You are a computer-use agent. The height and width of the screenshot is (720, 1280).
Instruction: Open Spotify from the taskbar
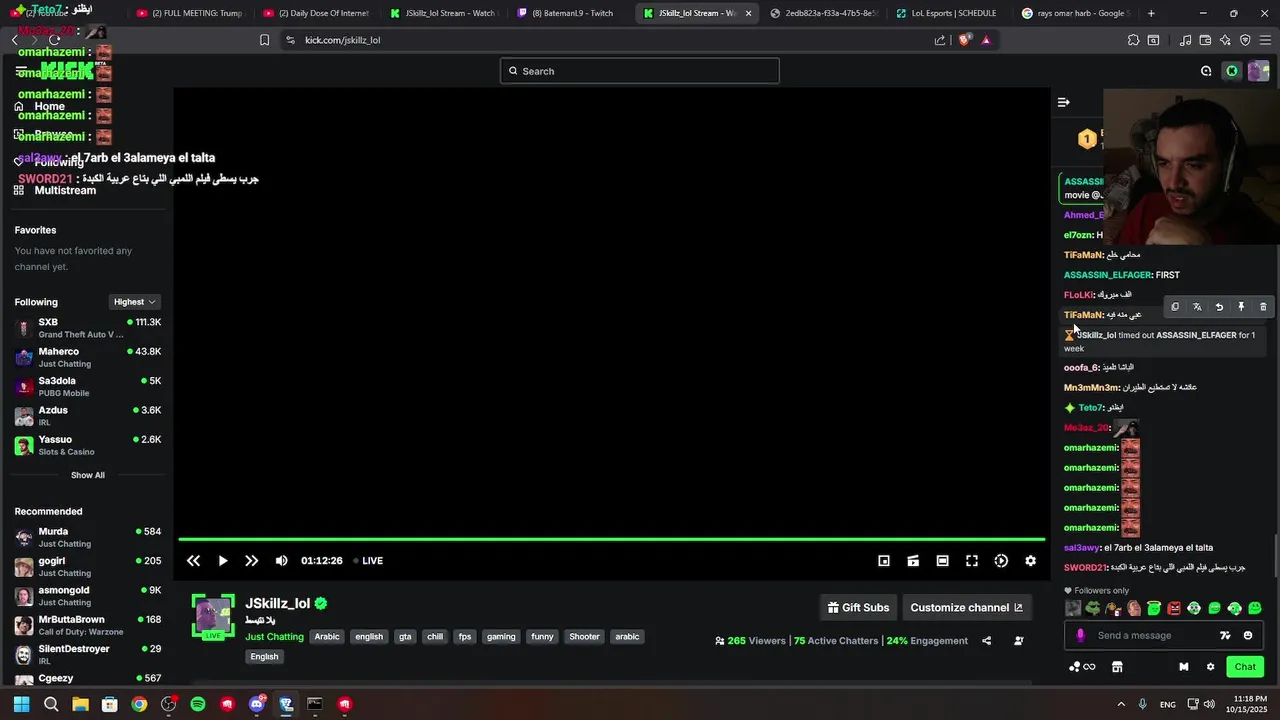(198, 704)
